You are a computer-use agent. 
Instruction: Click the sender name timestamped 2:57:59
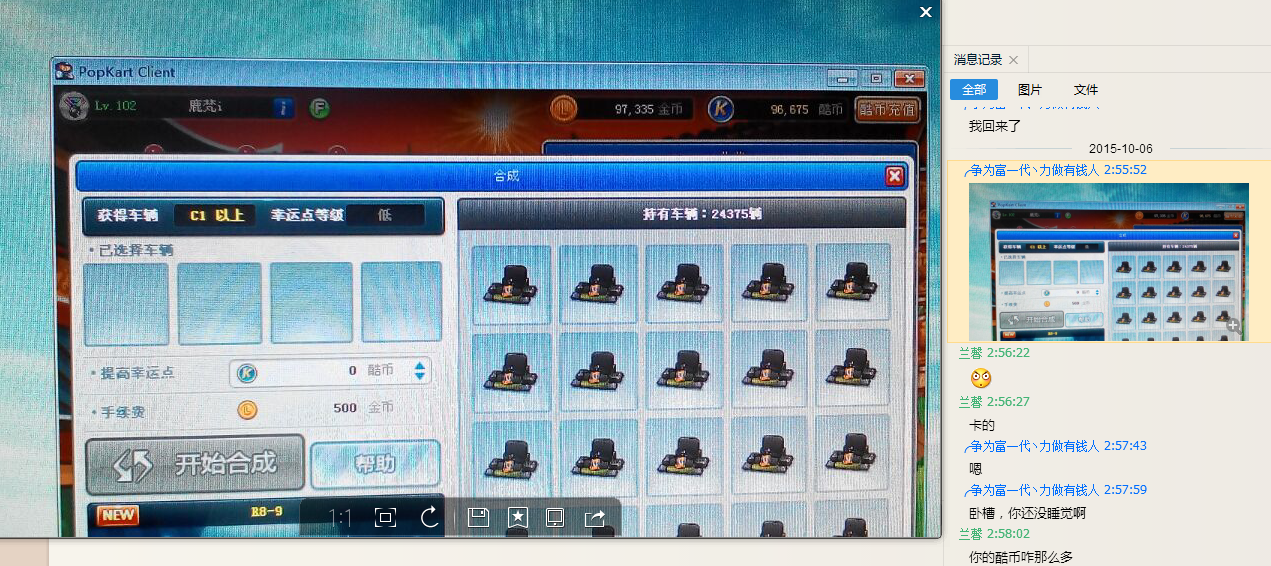pos(1034,490)
